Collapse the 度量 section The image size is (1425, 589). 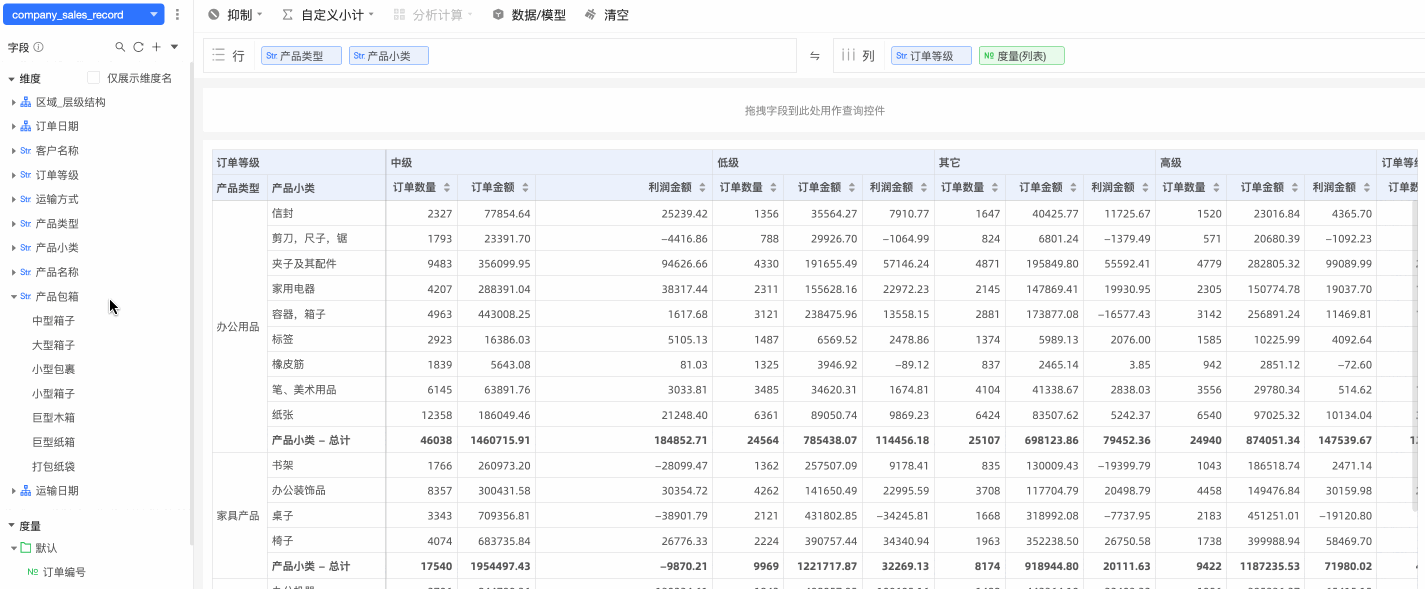pos(12,526)
